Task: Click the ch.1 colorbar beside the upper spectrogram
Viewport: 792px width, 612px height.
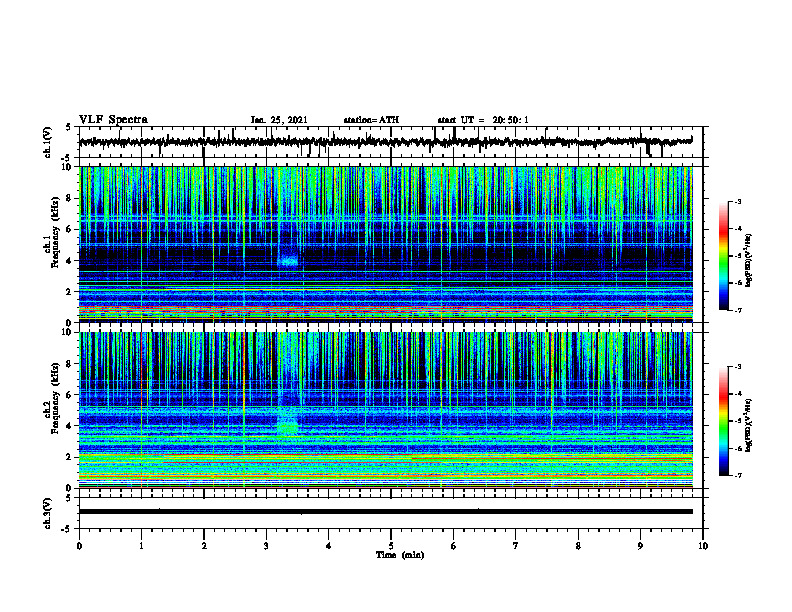Action: point(723,256)
